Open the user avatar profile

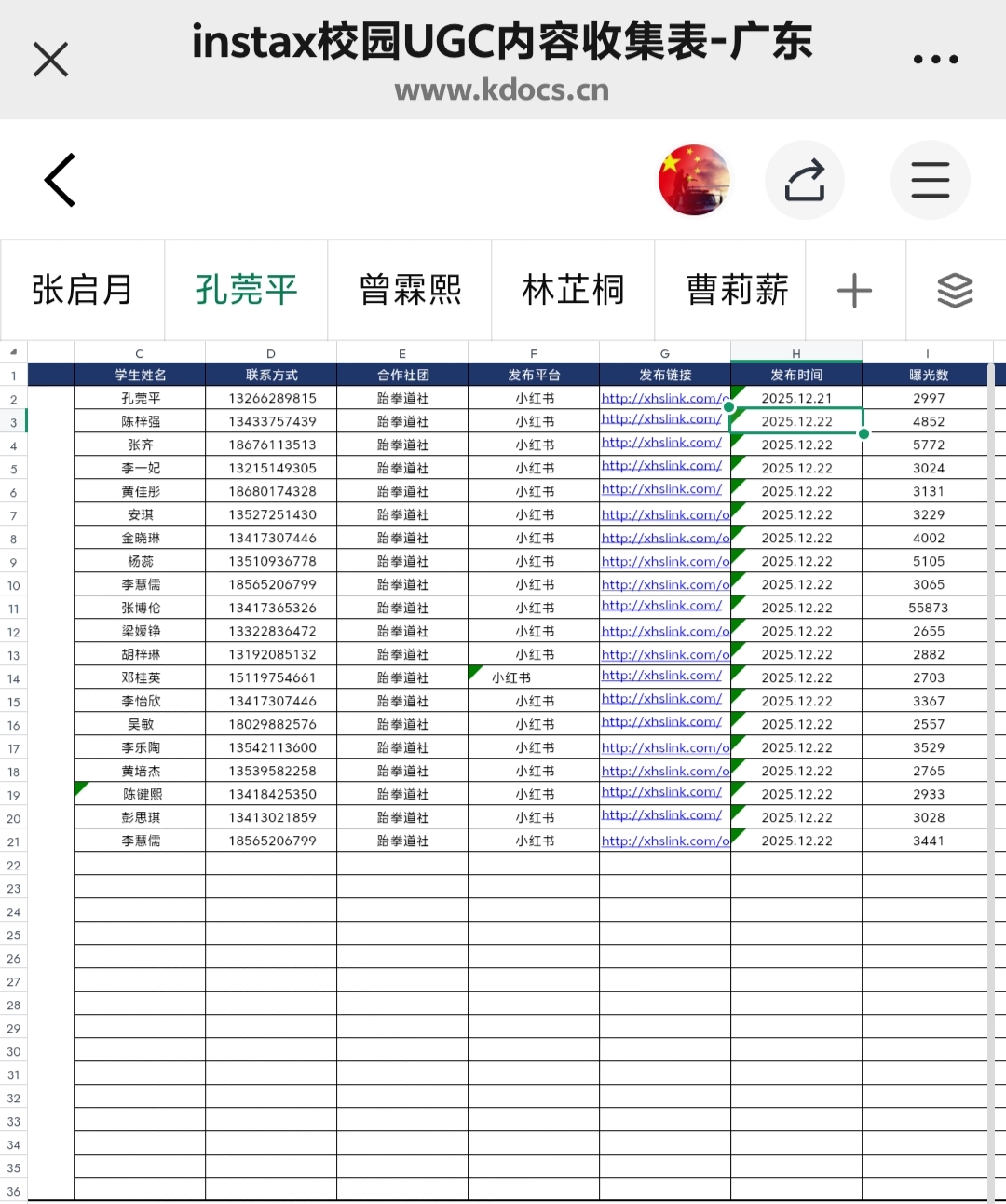pyautogui.click(x=694, y=180)
